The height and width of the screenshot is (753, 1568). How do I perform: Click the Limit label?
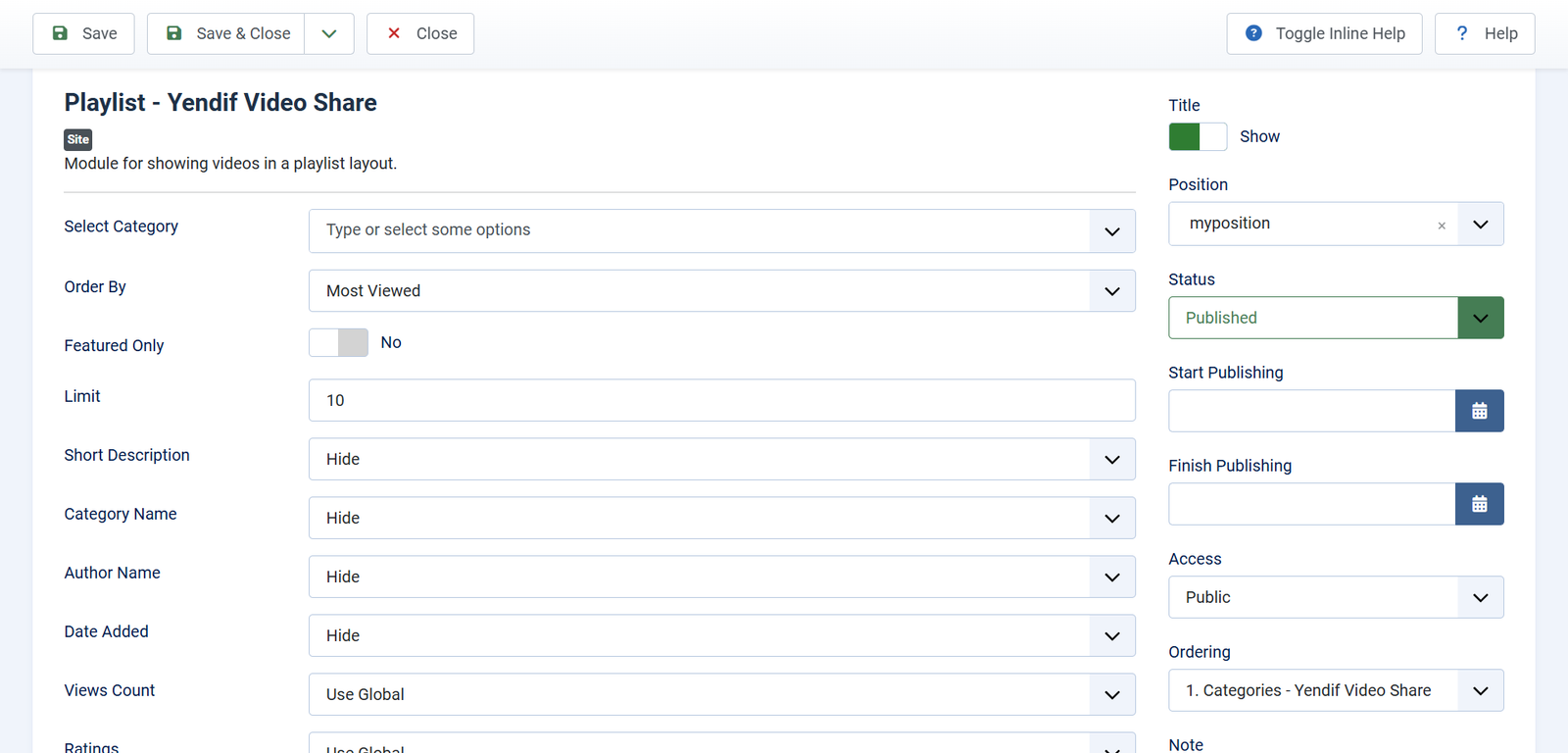82,396
